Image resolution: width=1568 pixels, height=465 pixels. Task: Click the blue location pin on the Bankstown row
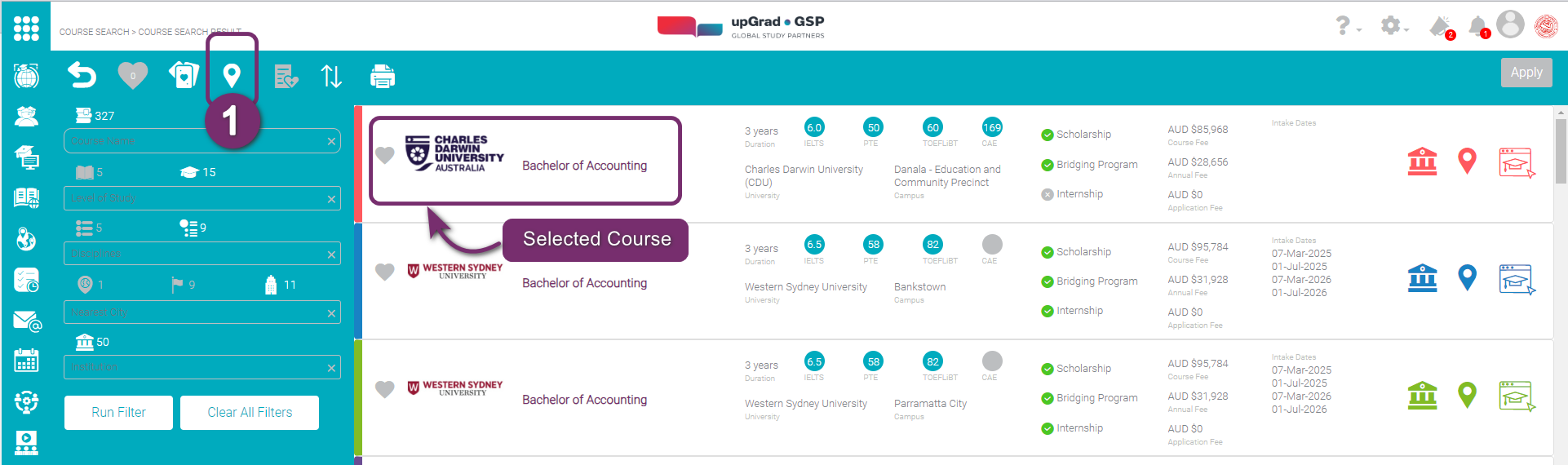coord(1467,278)
